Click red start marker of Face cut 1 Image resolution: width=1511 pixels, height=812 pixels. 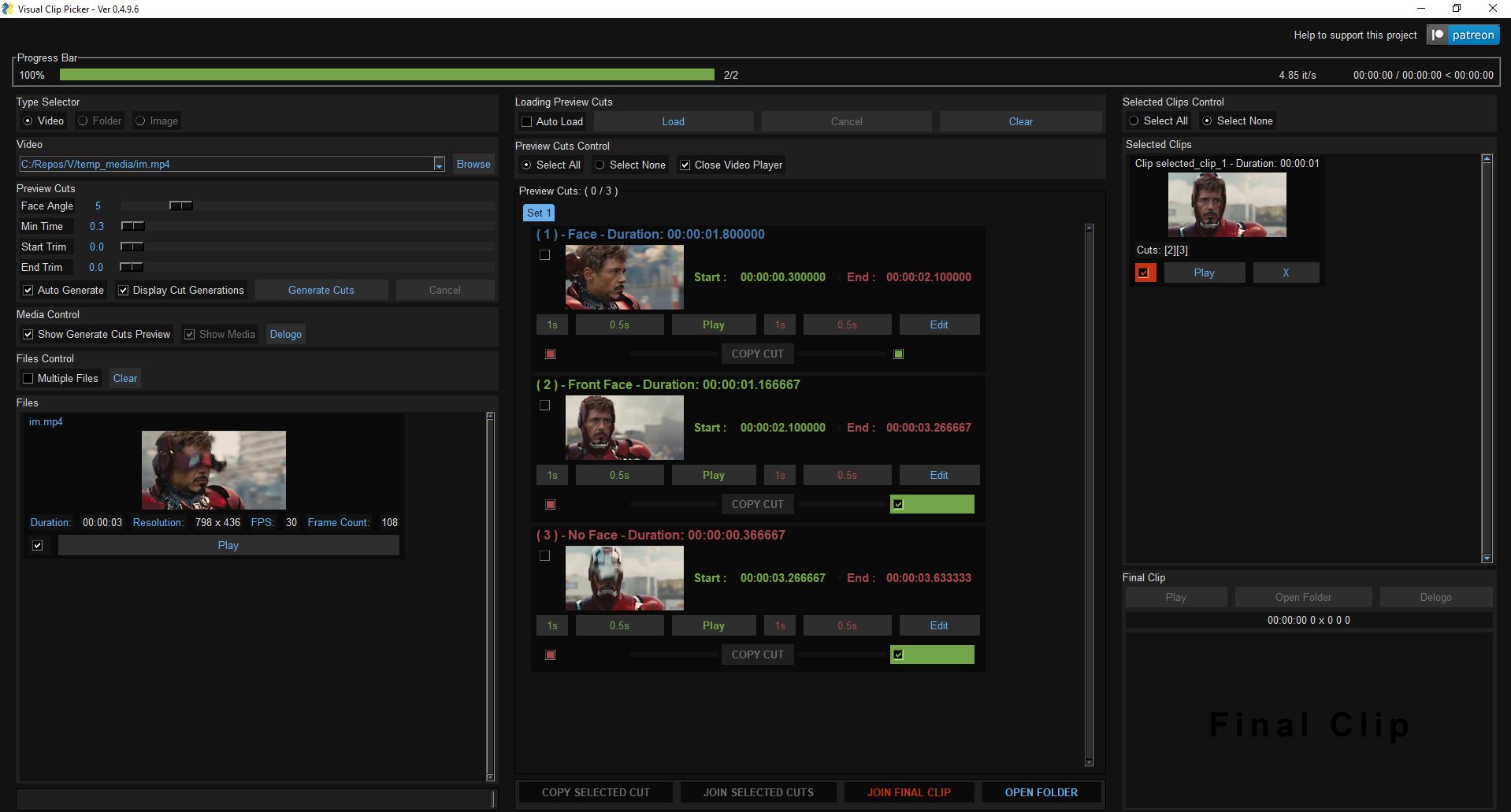tap(551, 354)
